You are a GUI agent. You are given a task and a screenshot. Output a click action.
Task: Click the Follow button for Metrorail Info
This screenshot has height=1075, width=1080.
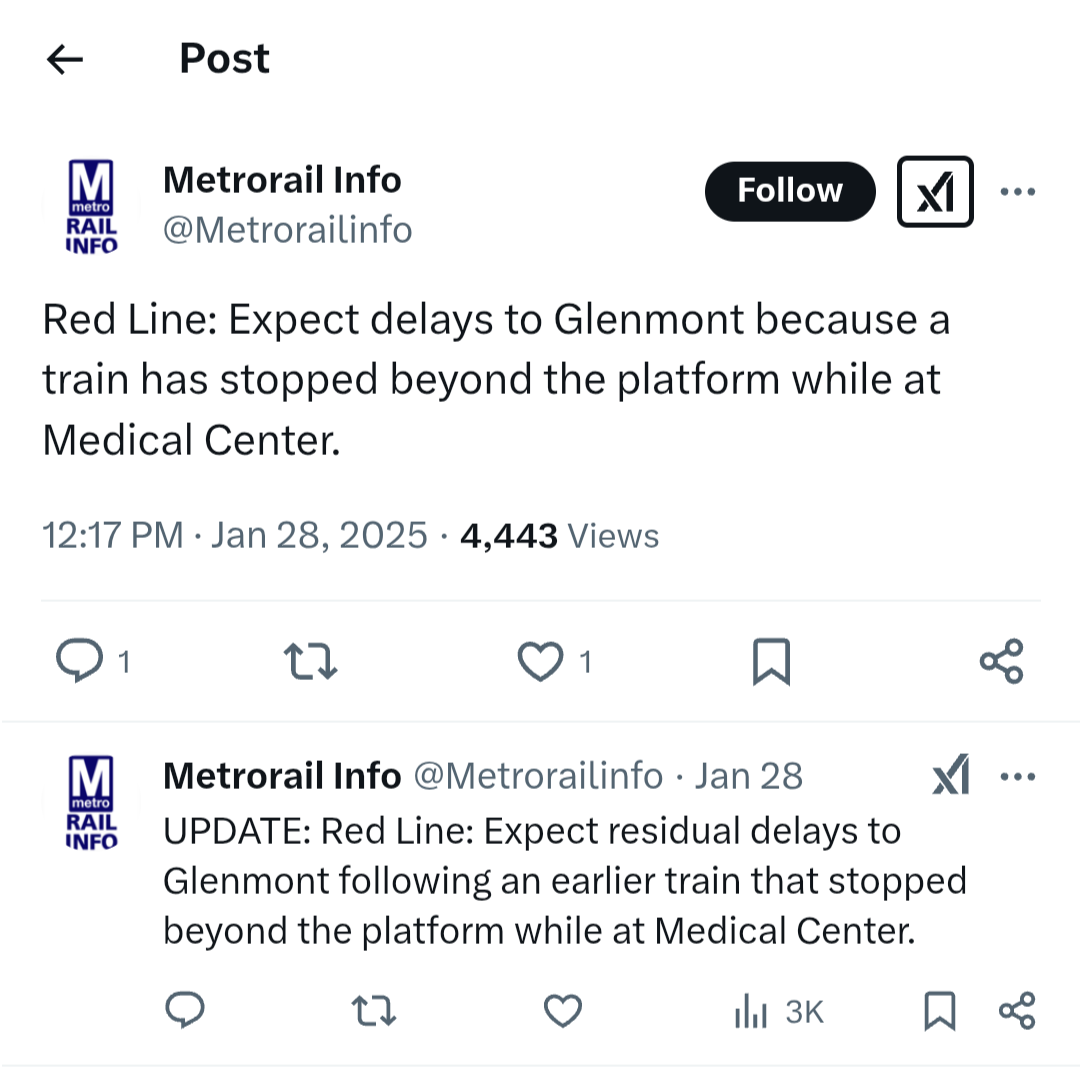pyautogui.click(x=790, y=191)
